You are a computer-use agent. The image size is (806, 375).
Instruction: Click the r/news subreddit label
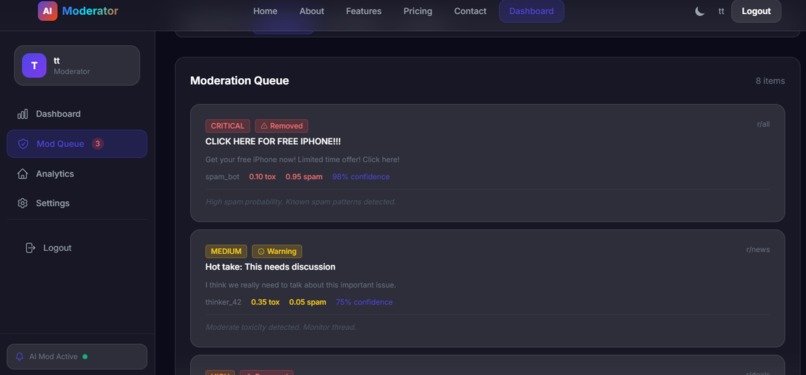[x=758, y=250]
